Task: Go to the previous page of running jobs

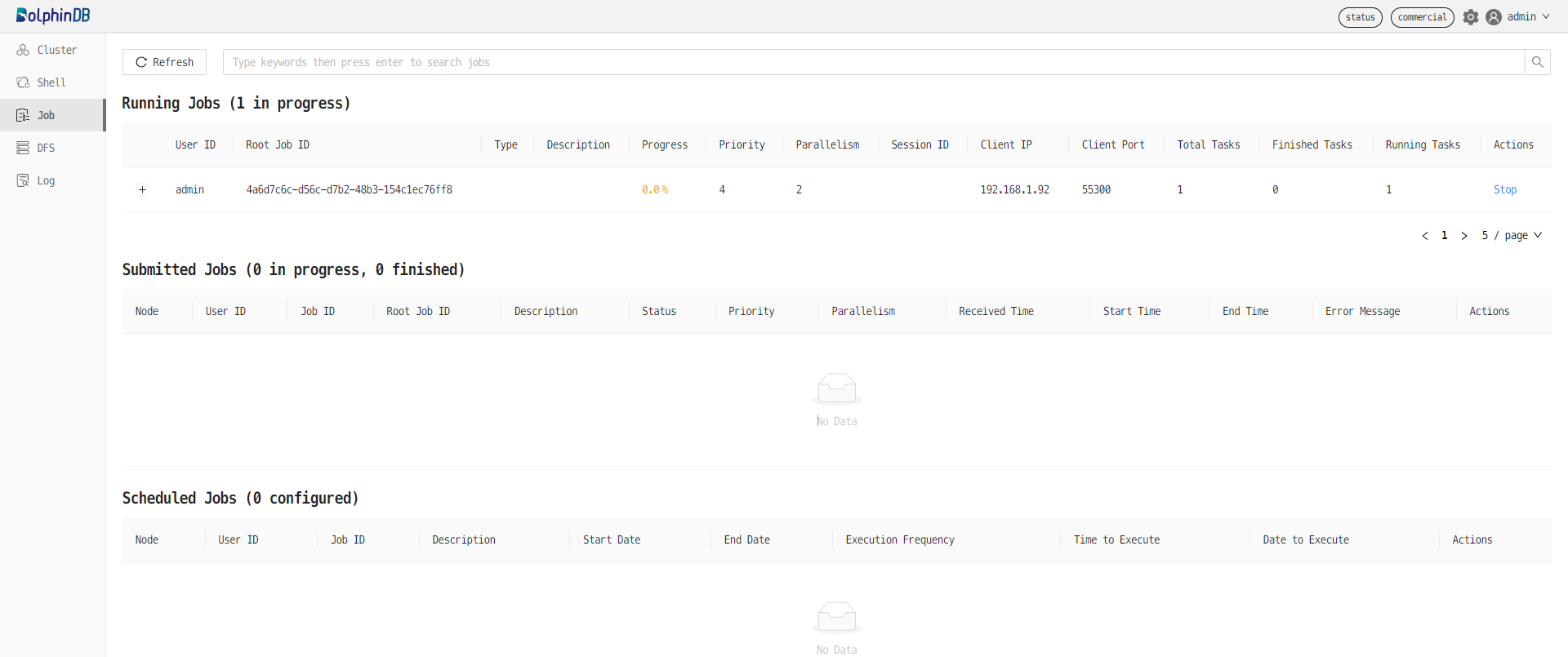Action: click(1425, 236)
